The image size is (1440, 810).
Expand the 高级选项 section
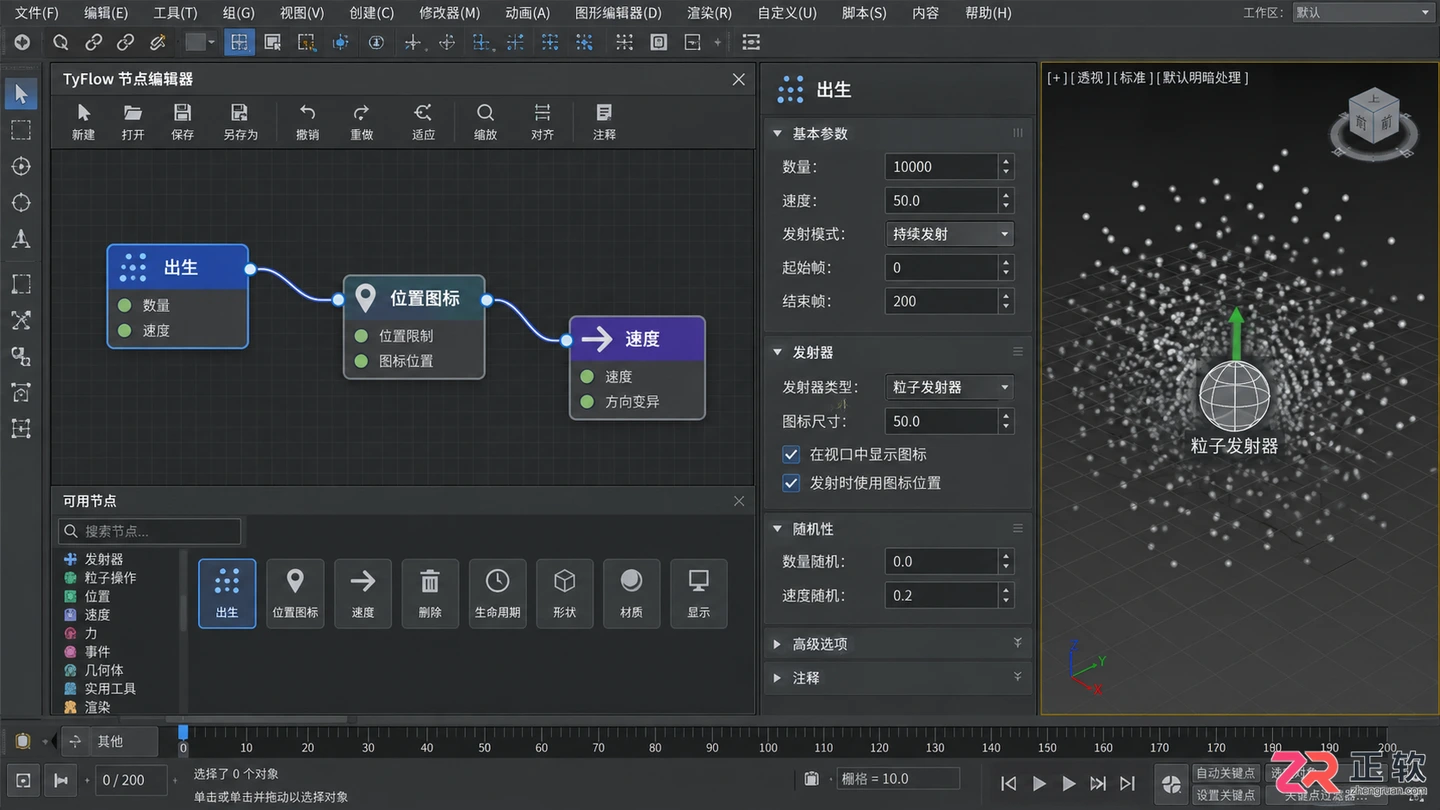778,644
